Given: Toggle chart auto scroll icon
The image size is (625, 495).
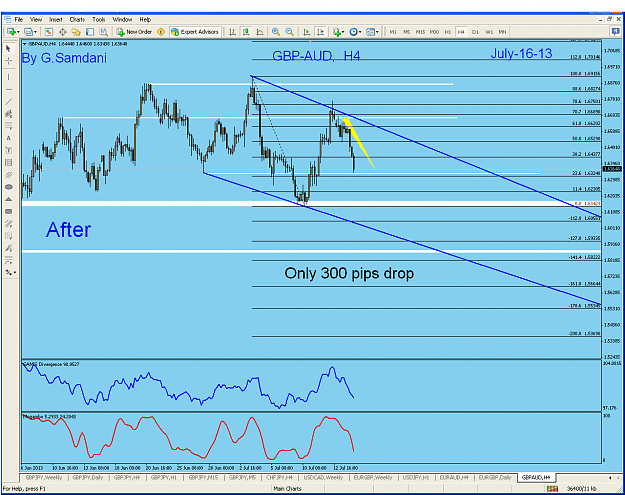Looking at the screenshot, I should (307, 32).
